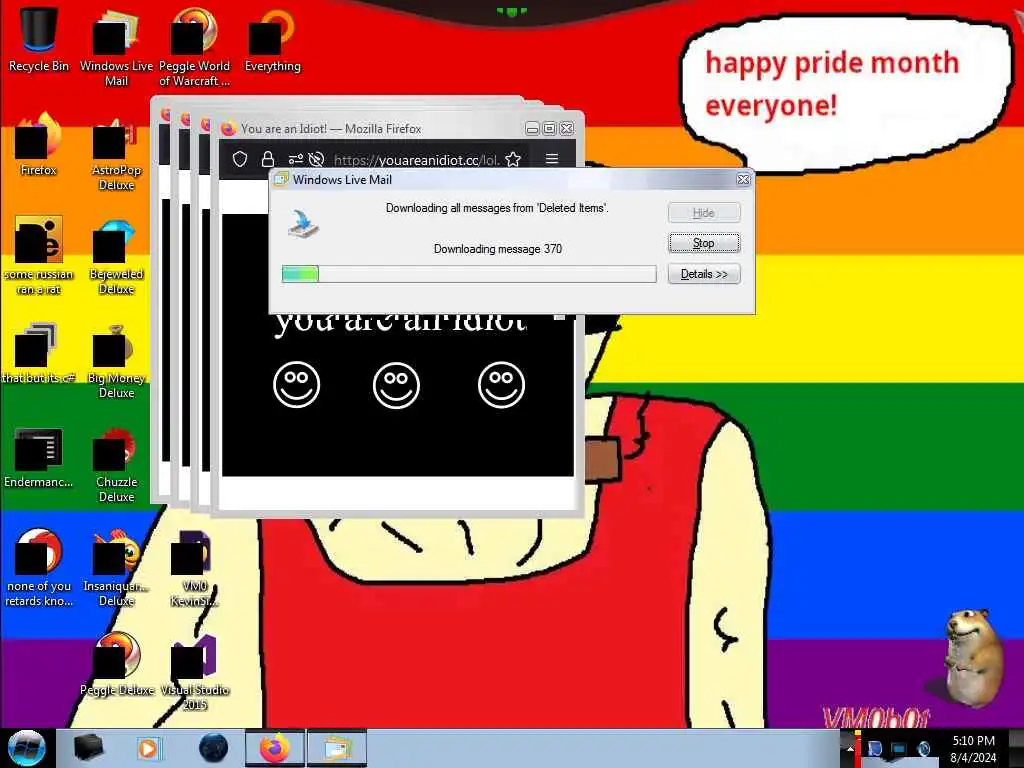Open Visual Studio 2015 desktop shortcut

[x=194, y=671]
